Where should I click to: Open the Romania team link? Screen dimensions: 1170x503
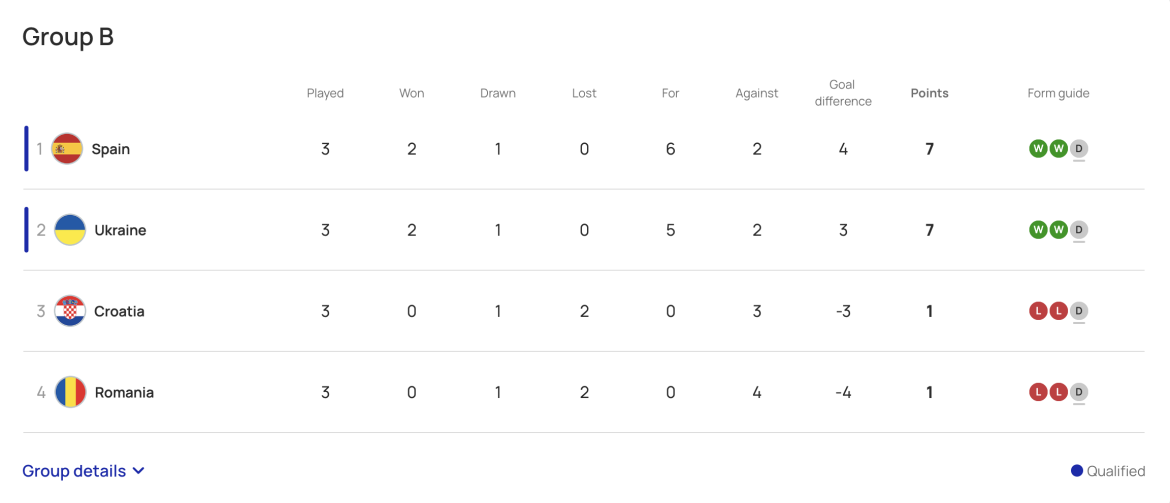tap(124, 392)
